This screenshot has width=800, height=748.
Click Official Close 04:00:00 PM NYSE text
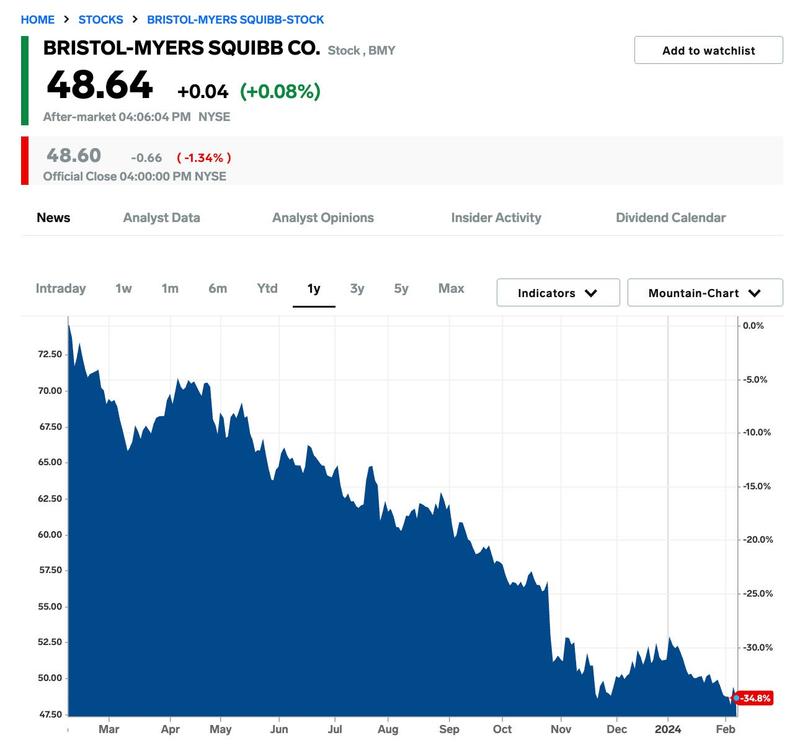[x=135, y=177]
